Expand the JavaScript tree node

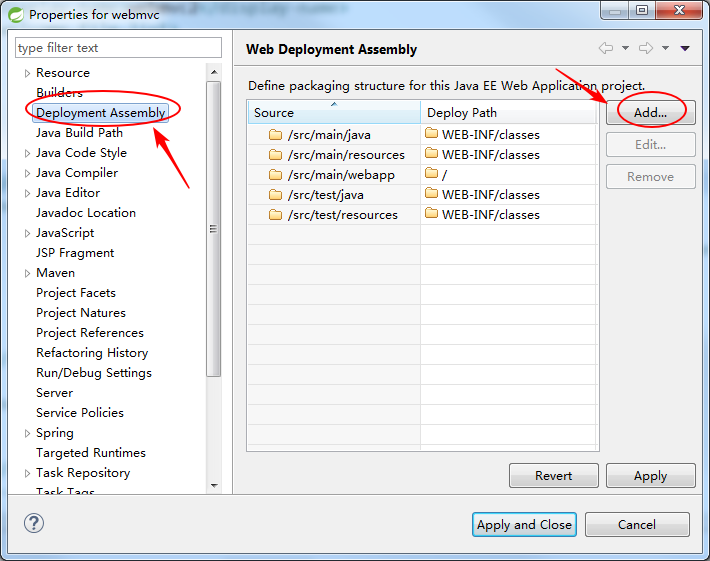27,233
